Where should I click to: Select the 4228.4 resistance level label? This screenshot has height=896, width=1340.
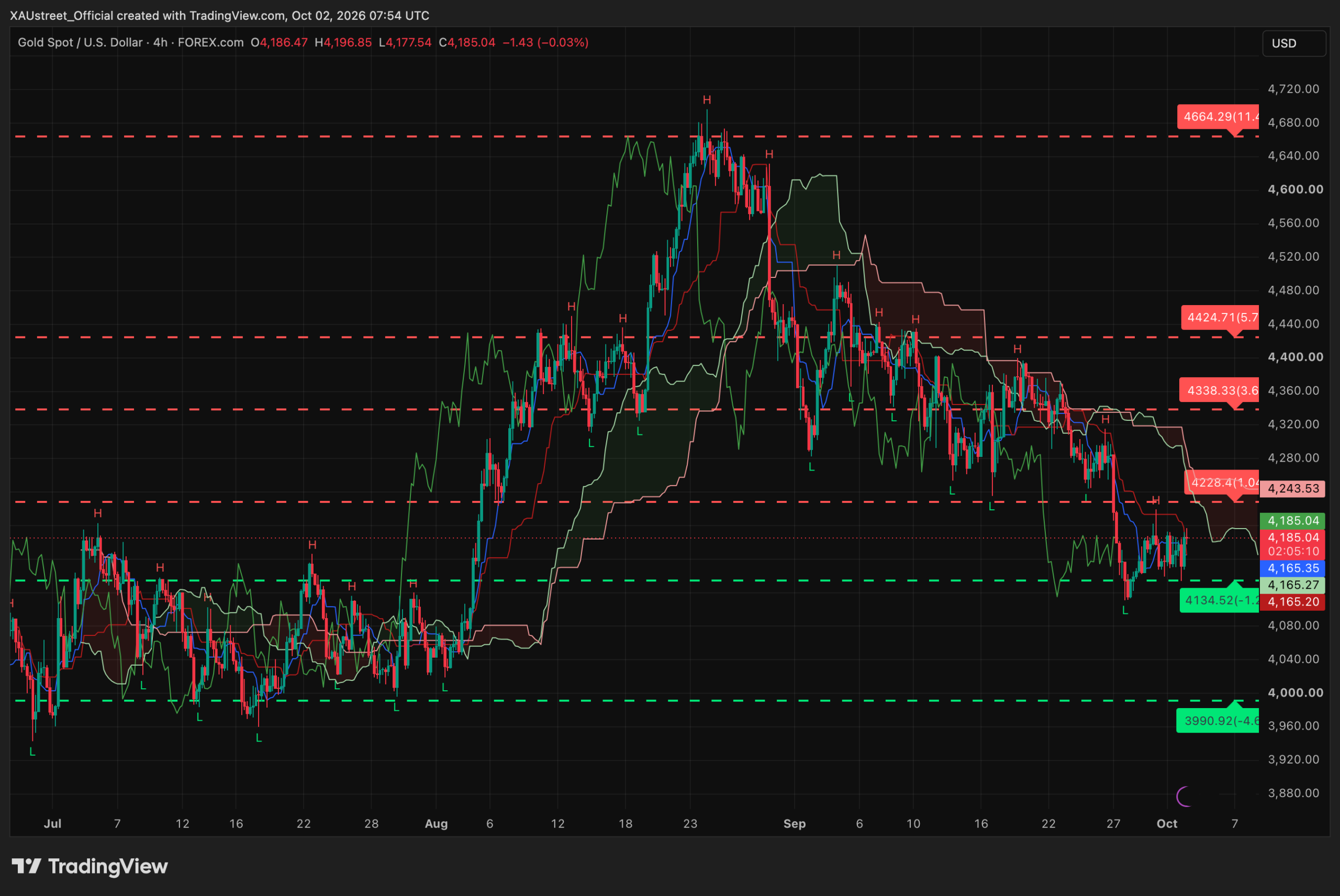click(x=1222, y=483)
